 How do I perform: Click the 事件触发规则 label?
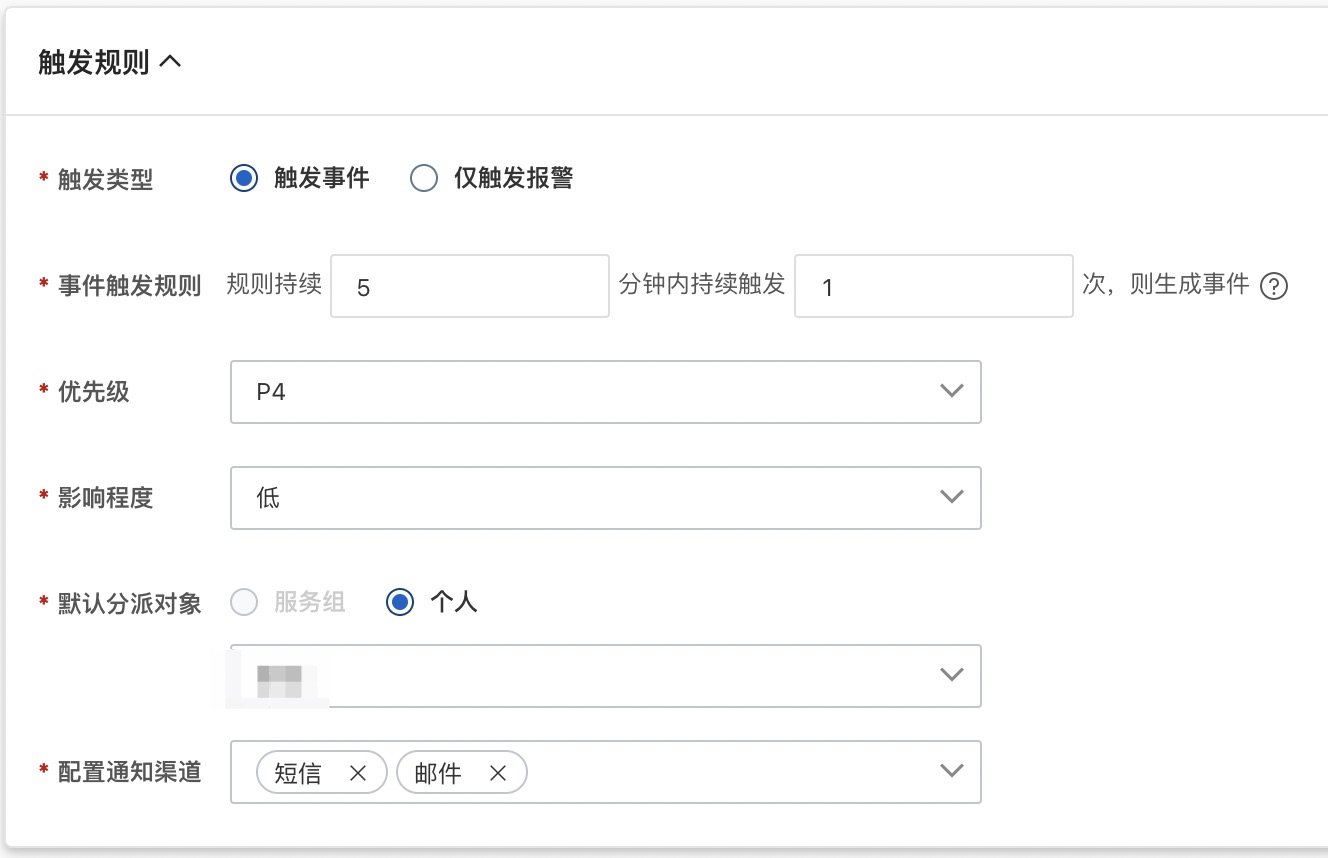click(x=130, y=286)
